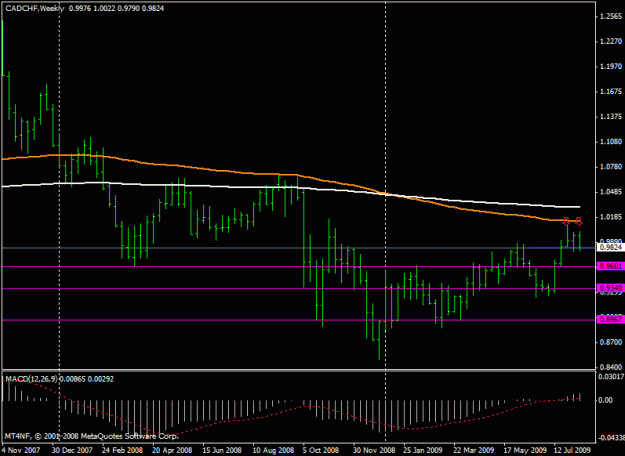Click the 30 Nov 2008 date label
This screenshot has height=456, width=625.
point(374,450)
